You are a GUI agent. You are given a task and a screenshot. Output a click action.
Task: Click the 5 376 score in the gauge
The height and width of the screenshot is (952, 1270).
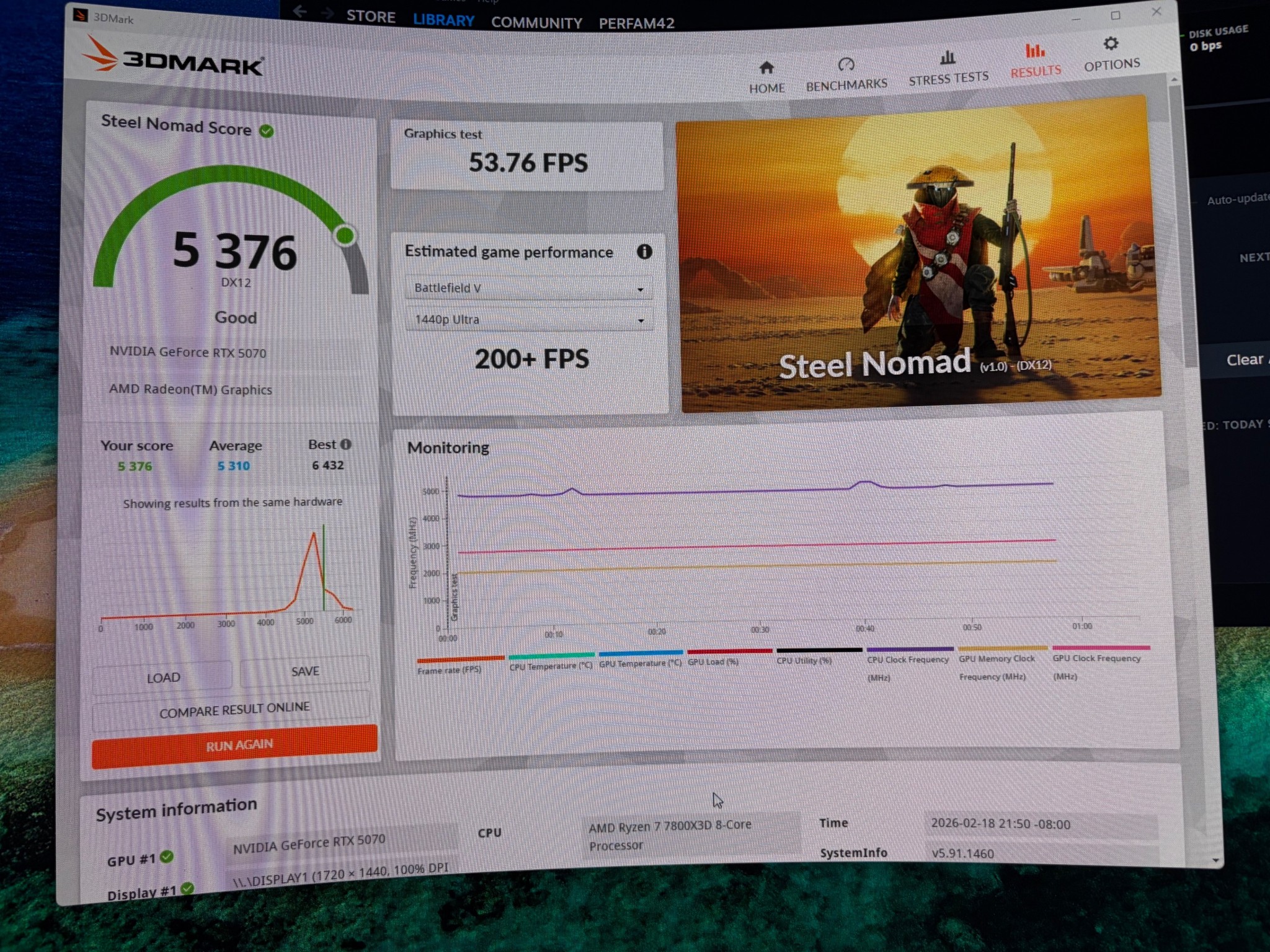coord(234,250)
